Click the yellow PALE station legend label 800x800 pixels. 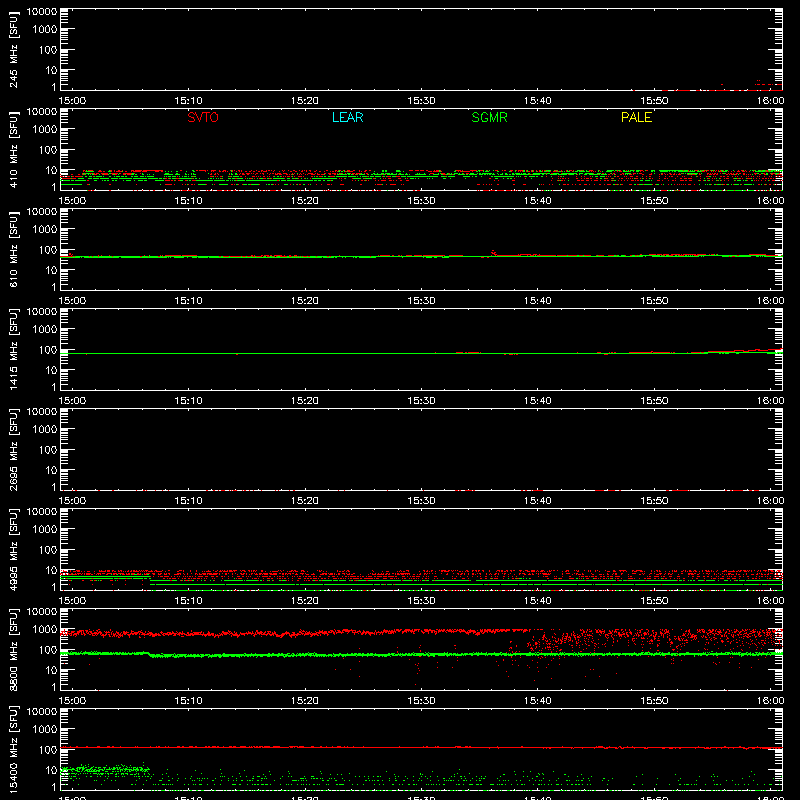636,117
